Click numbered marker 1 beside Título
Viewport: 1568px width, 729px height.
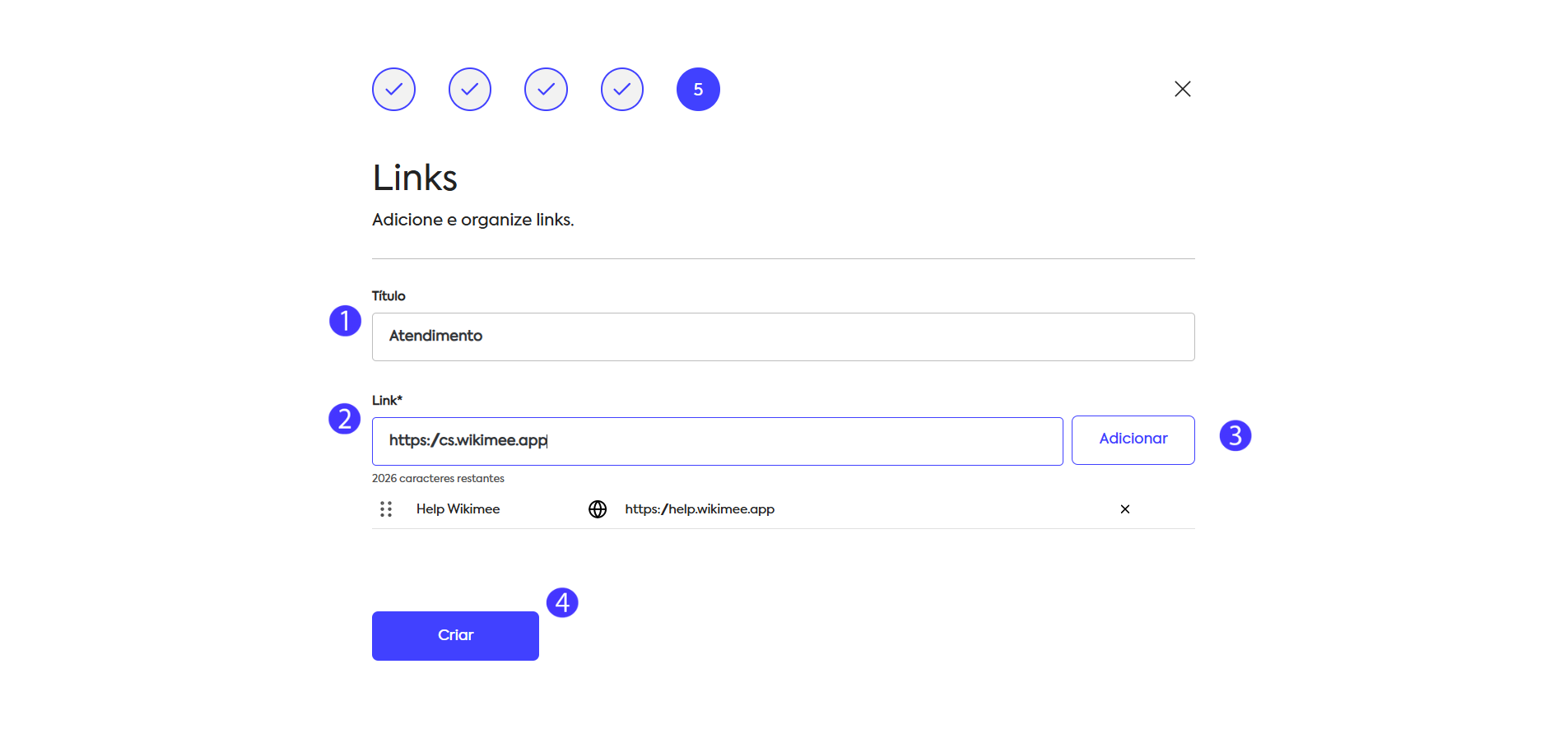pyautogui.click(x=346, y=321)
